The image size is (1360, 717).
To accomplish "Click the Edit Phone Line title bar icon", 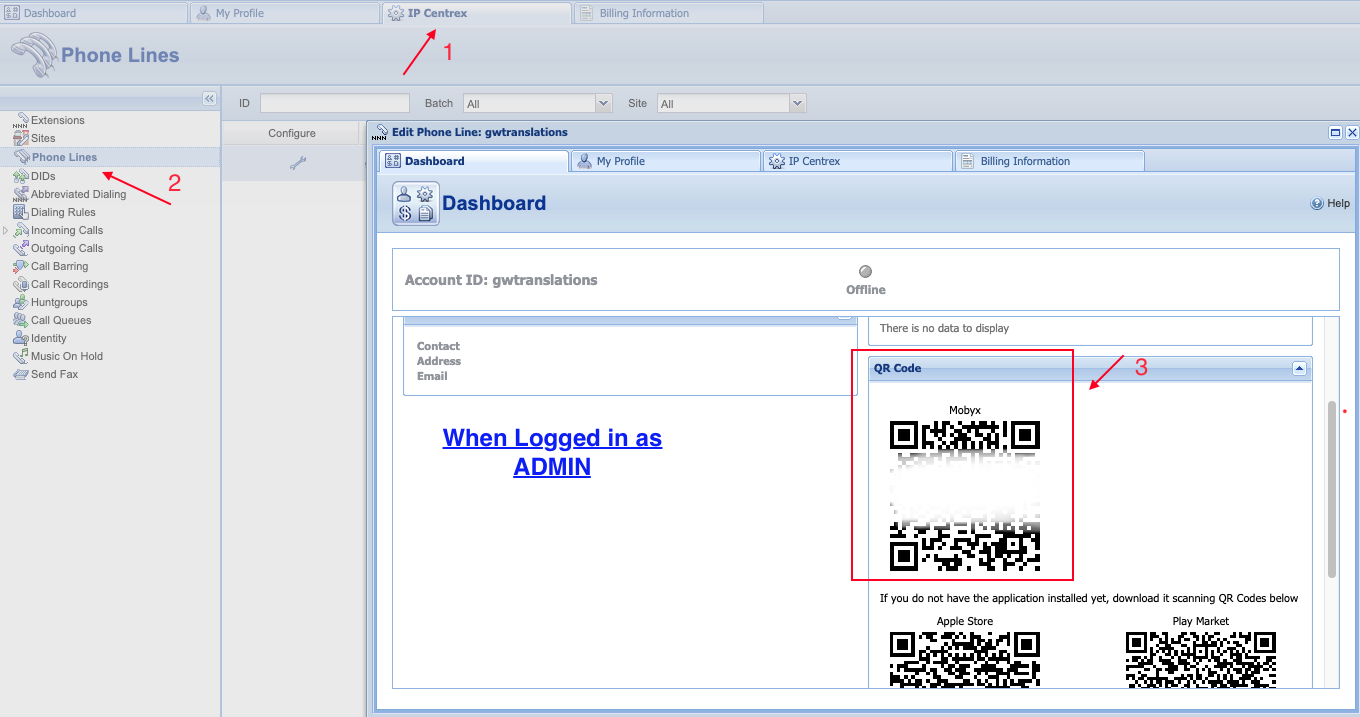I will [380, 132].
